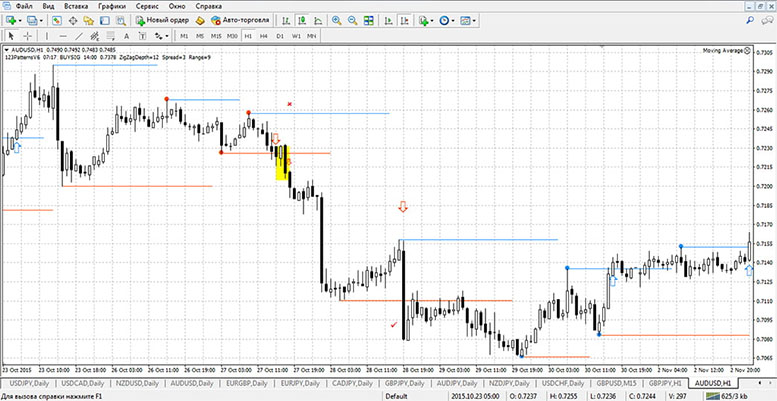Toggle chart Auto Scroll

389,20
